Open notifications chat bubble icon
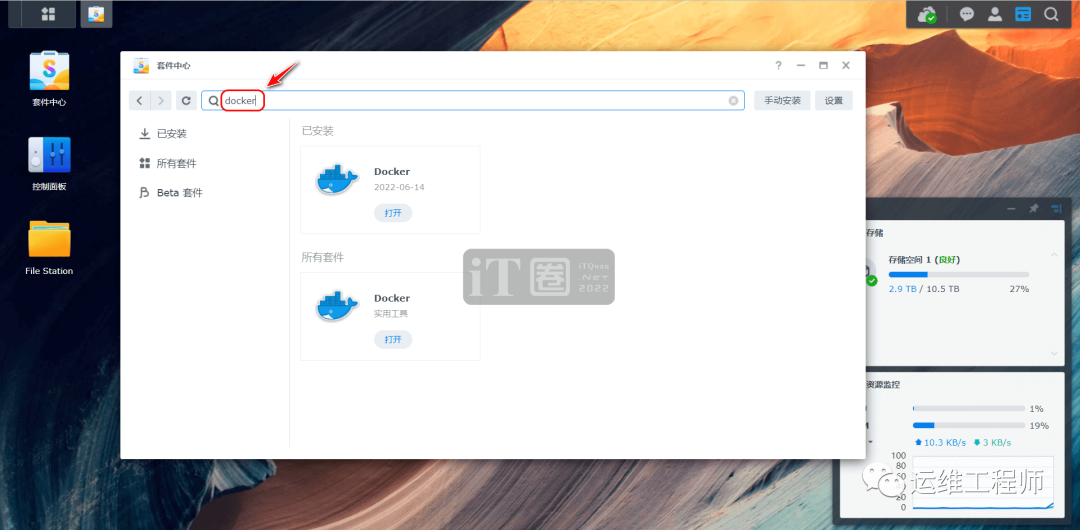The image size is (1080, 530). tap(966, 14)
